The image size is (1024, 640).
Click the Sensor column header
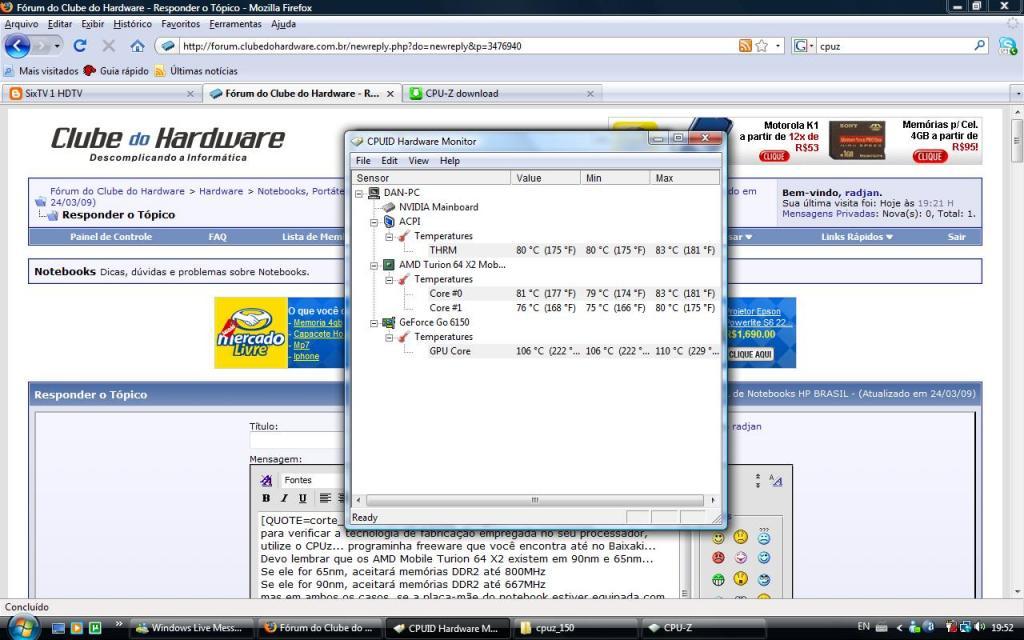click(x=431, y=178)
